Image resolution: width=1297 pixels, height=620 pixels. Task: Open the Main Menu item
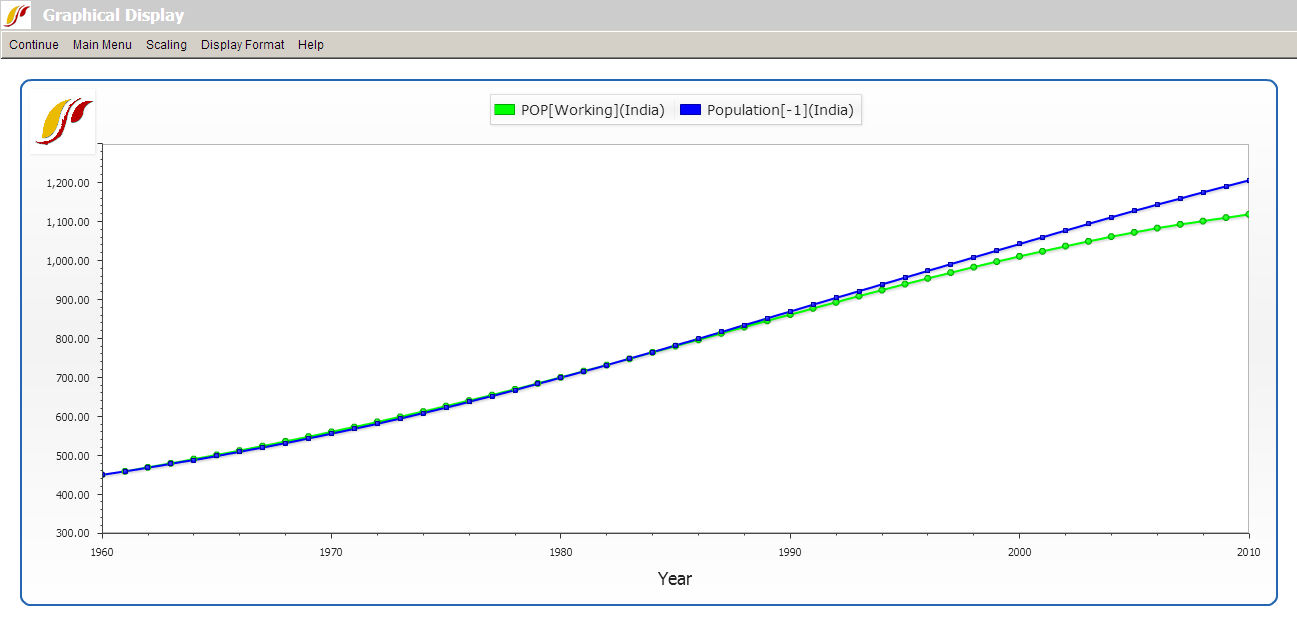point(102,45)
